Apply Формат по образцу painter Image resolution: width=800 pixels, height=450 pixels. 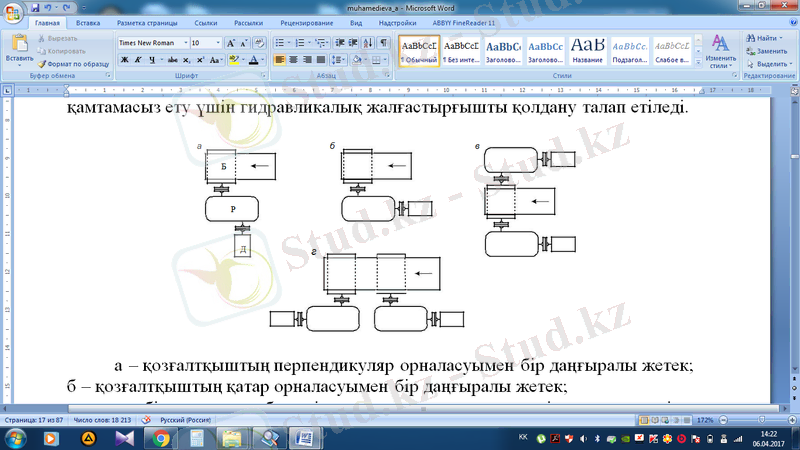click(73, 64)
